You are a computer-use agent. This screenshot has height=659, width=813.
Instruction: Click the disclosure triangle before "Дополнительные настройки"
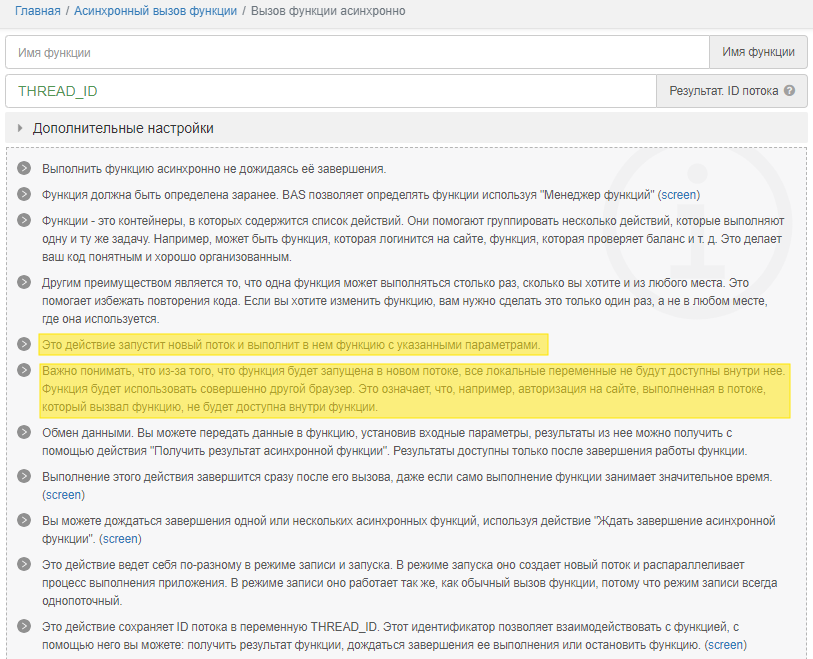[20, 128]
